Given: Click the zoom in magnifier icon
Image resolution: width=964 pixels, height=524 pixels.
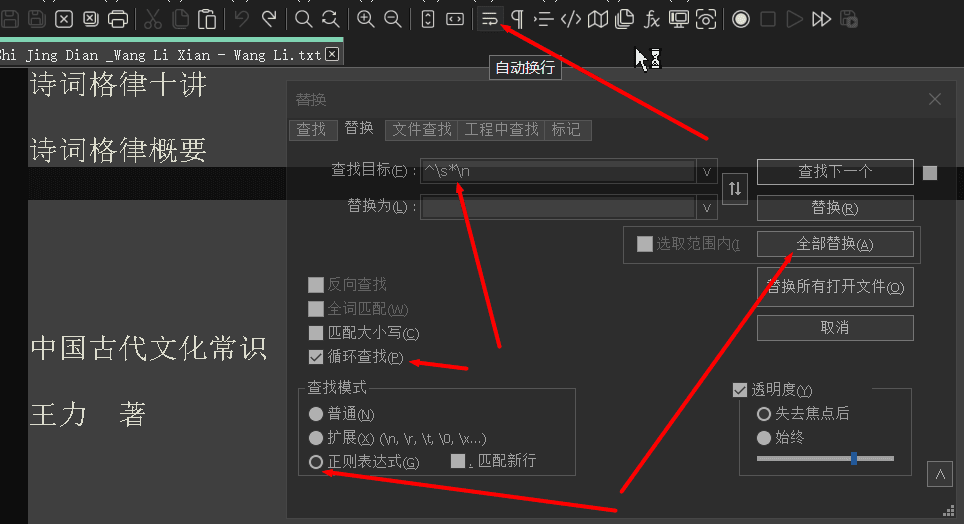Looking at the screenshot, I should [x=366, y=19].
